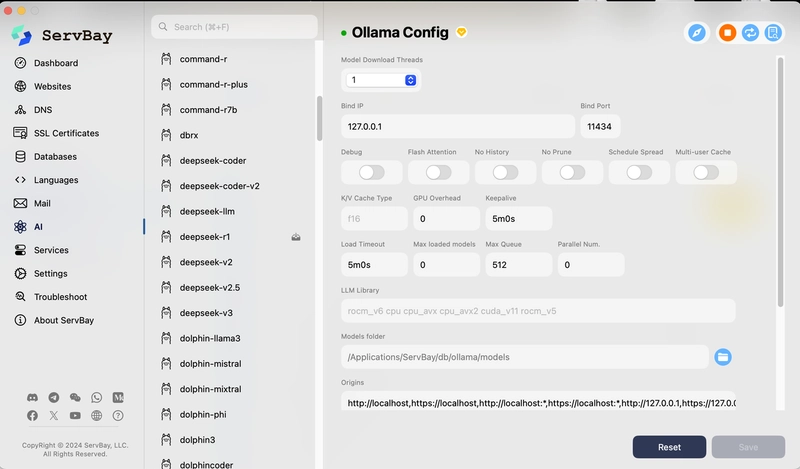
Task: Toggle the Debug switch
Action: pyautogui.click(x=371, y=172)
